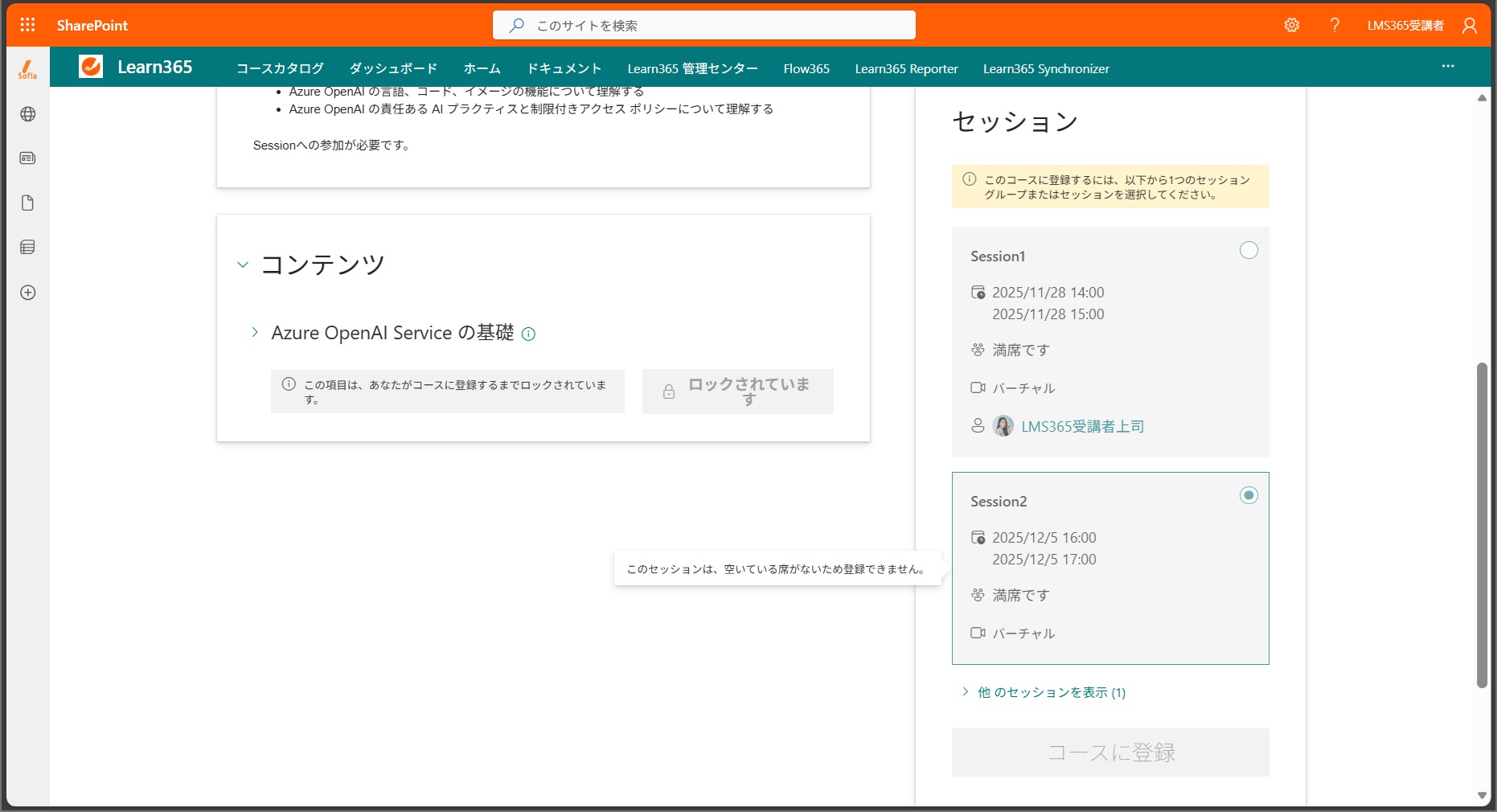Click the 2025/11/28 15:00 end time
The image size is (1497, 812).
tap(1048, 314)
